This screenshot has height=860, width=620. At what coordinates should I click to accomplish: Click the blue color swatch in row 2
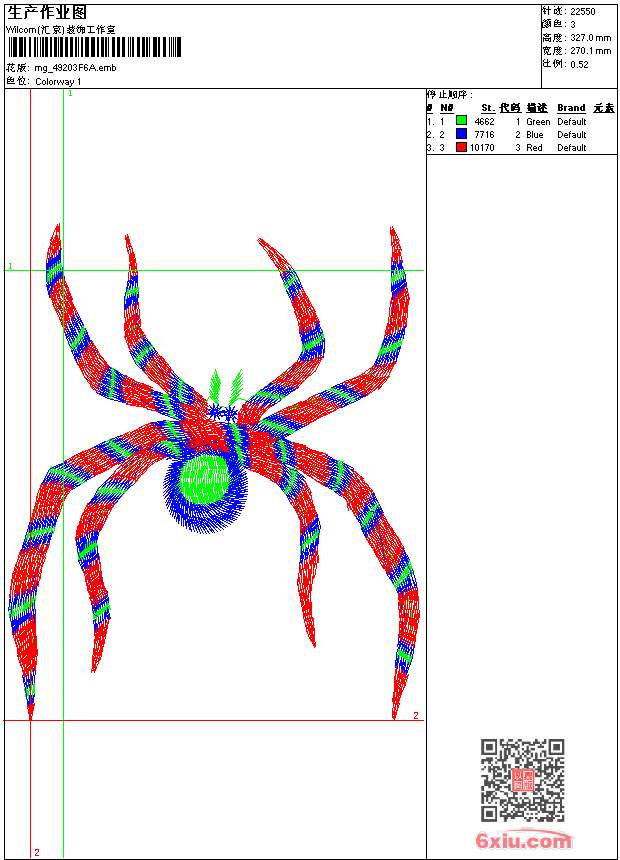tap(461, 134)
